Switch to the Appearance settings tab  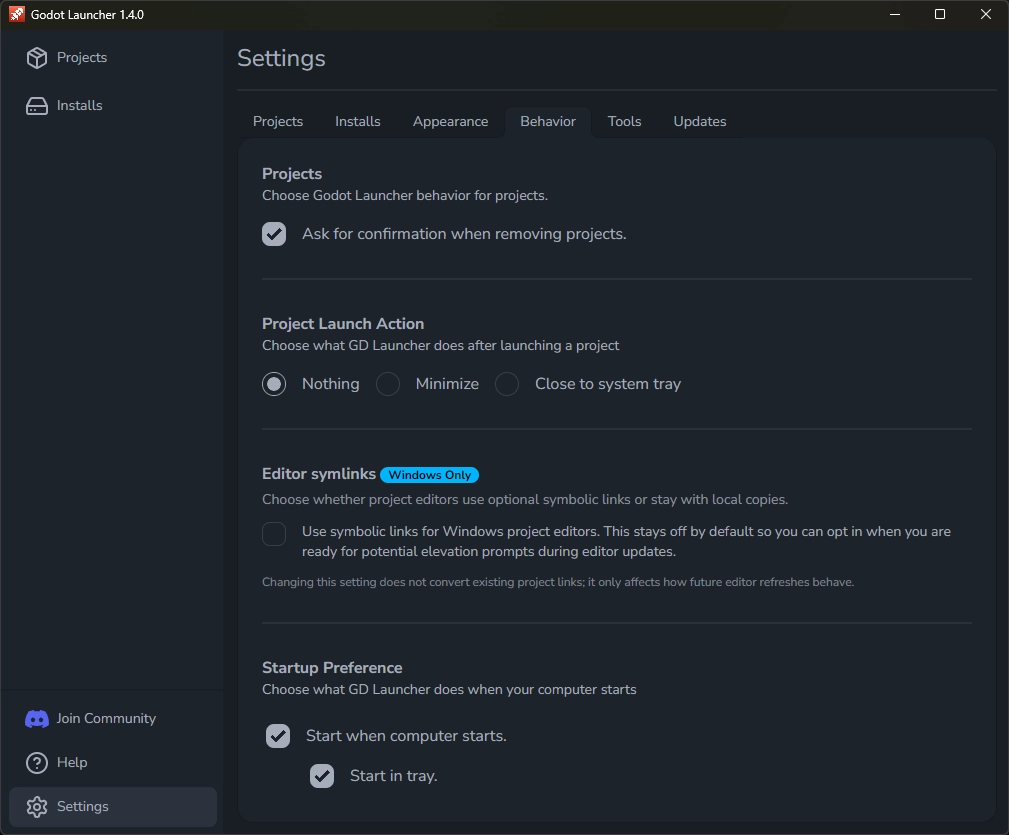point(450,122)
